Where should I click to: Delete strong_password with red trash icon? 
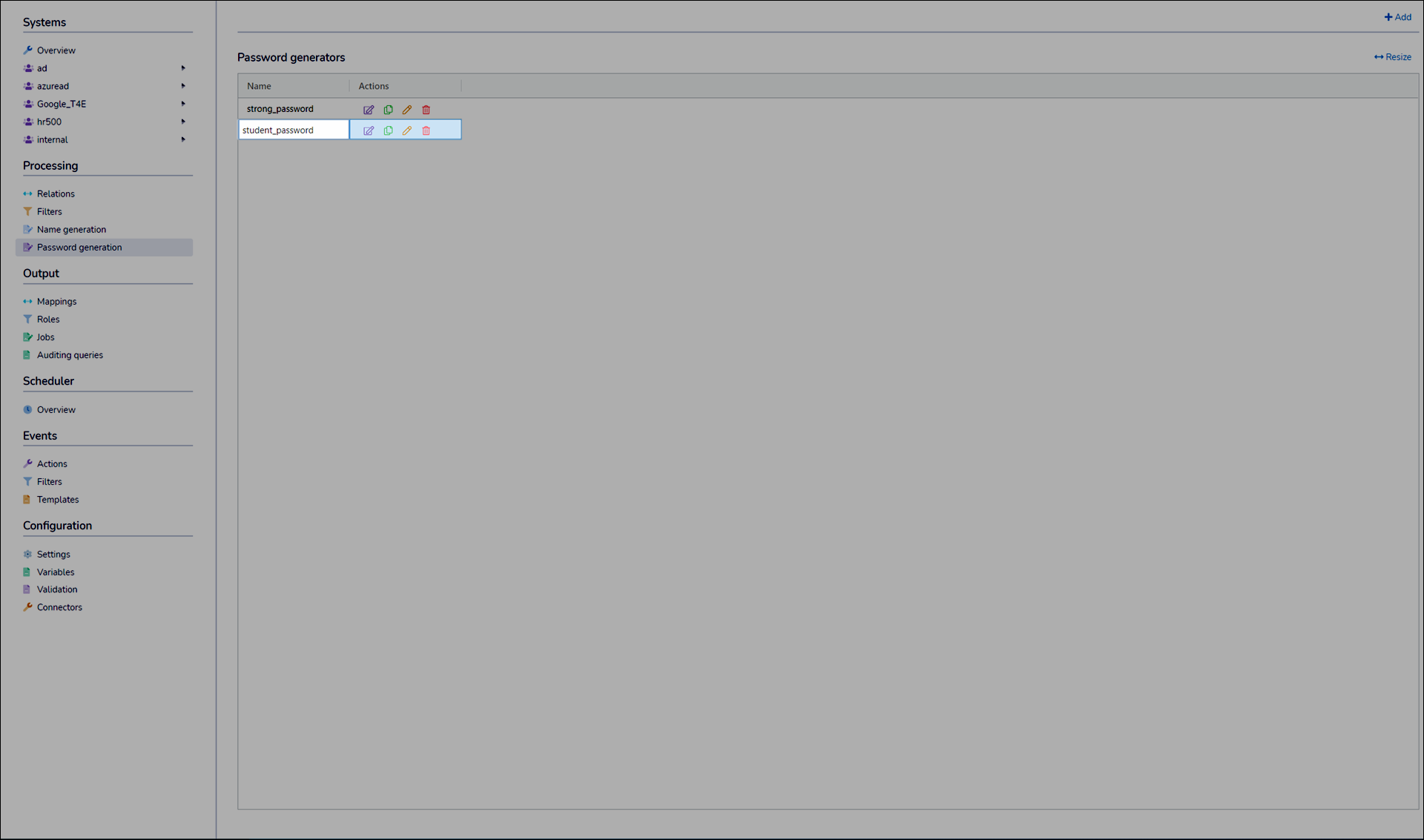pos(426,110)
